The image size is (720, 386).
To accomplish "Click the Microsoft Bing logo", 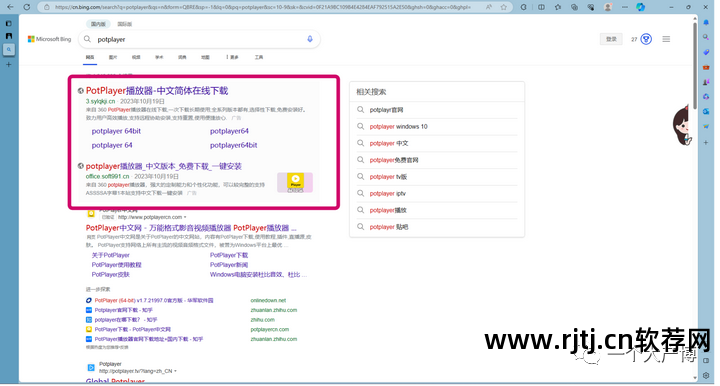I will (50, 39).
